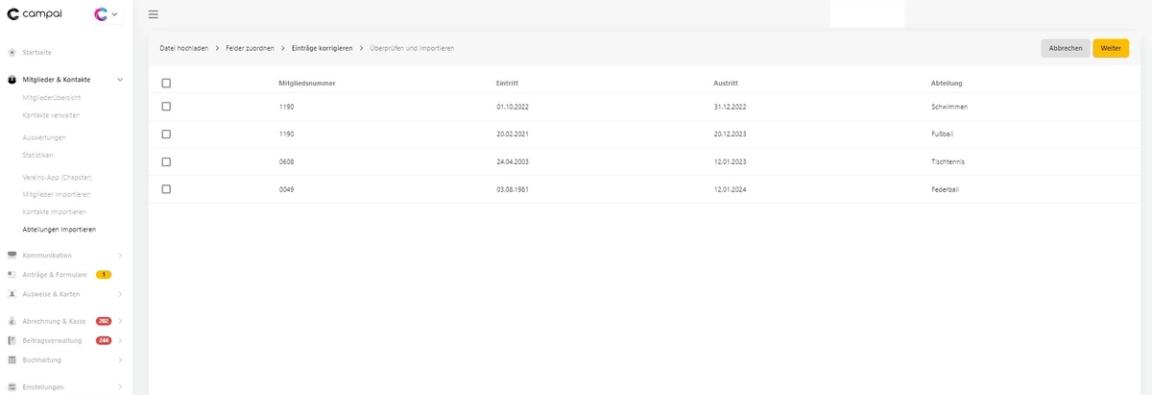The width and height of the screenshot is (1152, 395).
Task: Open Mitglieder importieren in sidebar
Action: 57,195
